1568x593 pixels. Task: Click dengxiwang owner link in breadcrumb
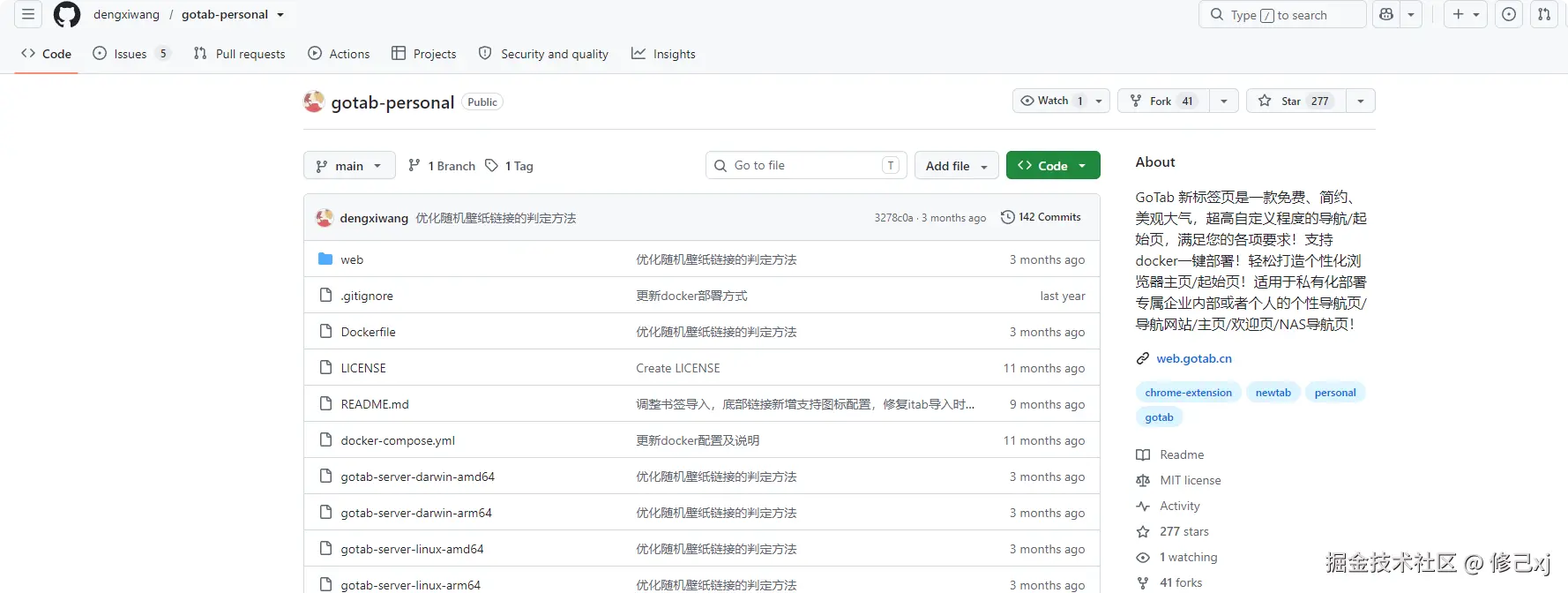(126, 14)
